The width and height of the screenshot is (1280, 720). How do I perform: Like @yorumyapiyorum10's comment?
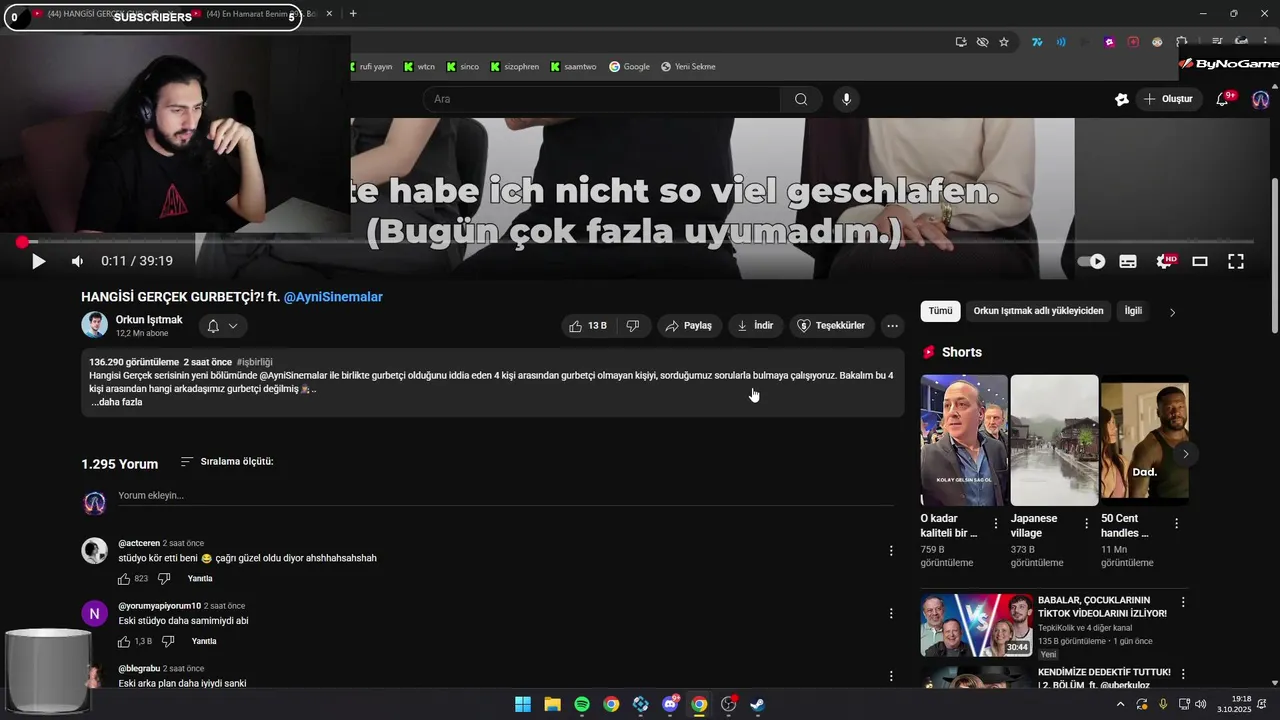coord(124,642)
